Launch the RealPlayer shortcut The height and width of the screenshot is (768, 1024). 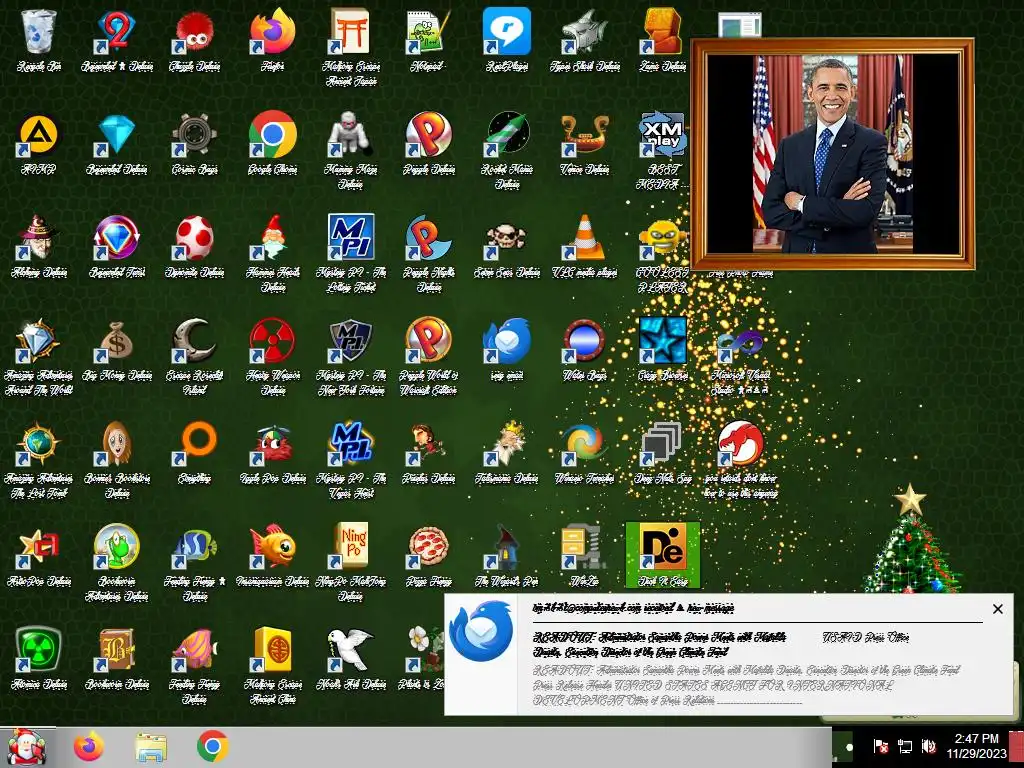507,31
